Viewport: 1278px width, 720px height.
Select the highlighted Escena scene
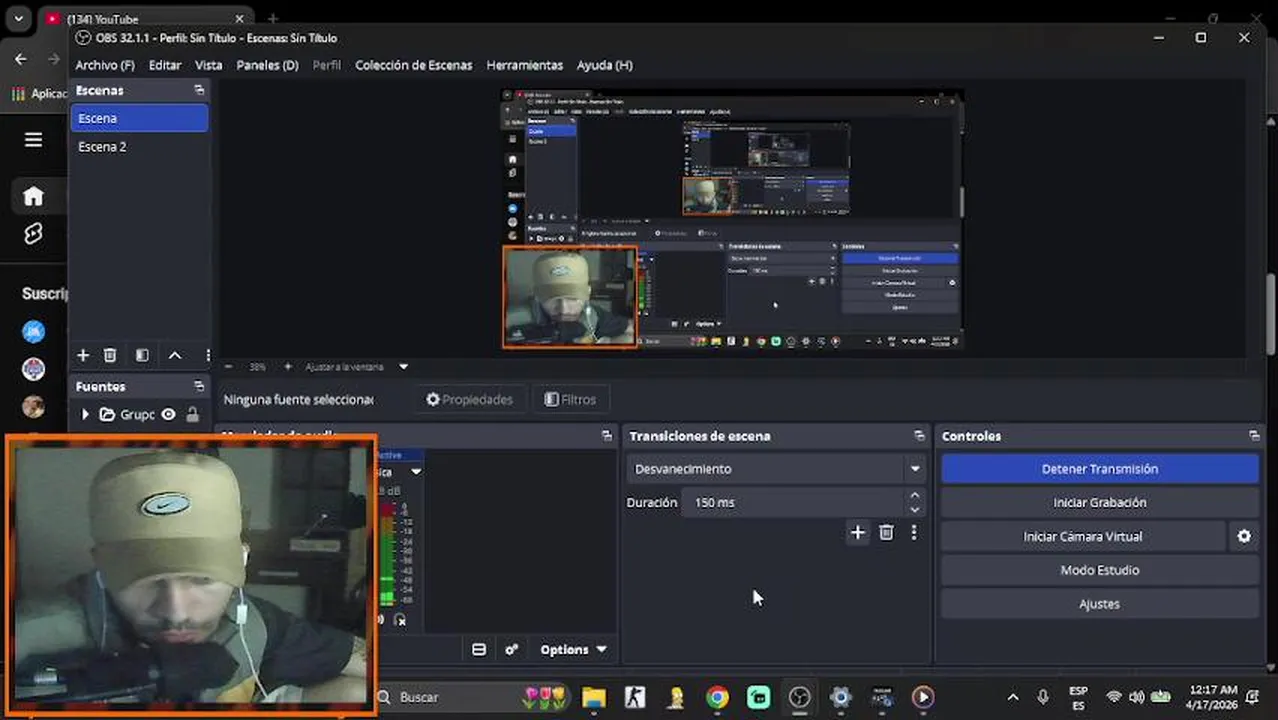pyautogui.click(x=139, y=118)
